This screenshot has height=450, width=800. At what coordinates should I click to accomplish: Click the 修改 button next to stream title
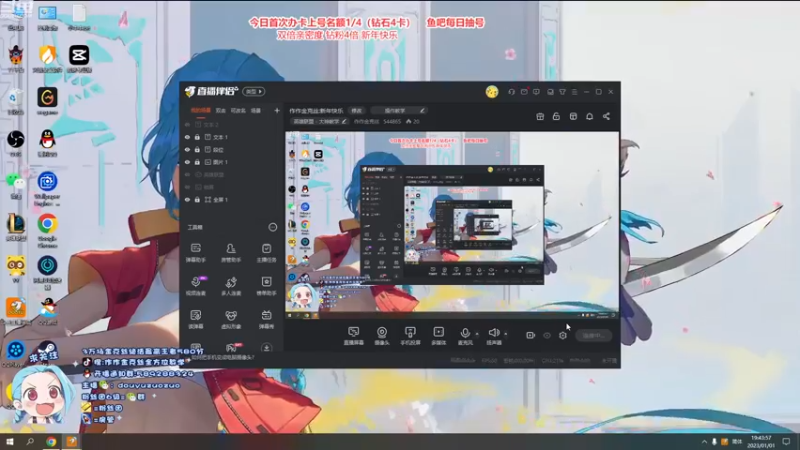[x=356, y=110]
